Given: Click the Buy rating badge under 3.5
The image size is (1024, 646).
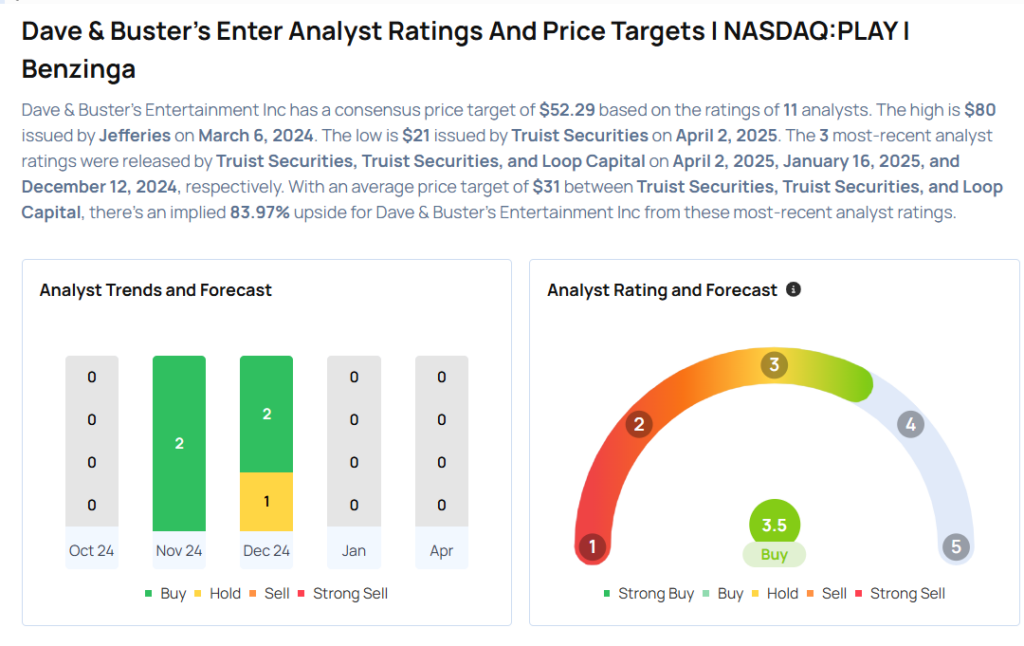Looking at the screenshot, I should coord(774,555).
